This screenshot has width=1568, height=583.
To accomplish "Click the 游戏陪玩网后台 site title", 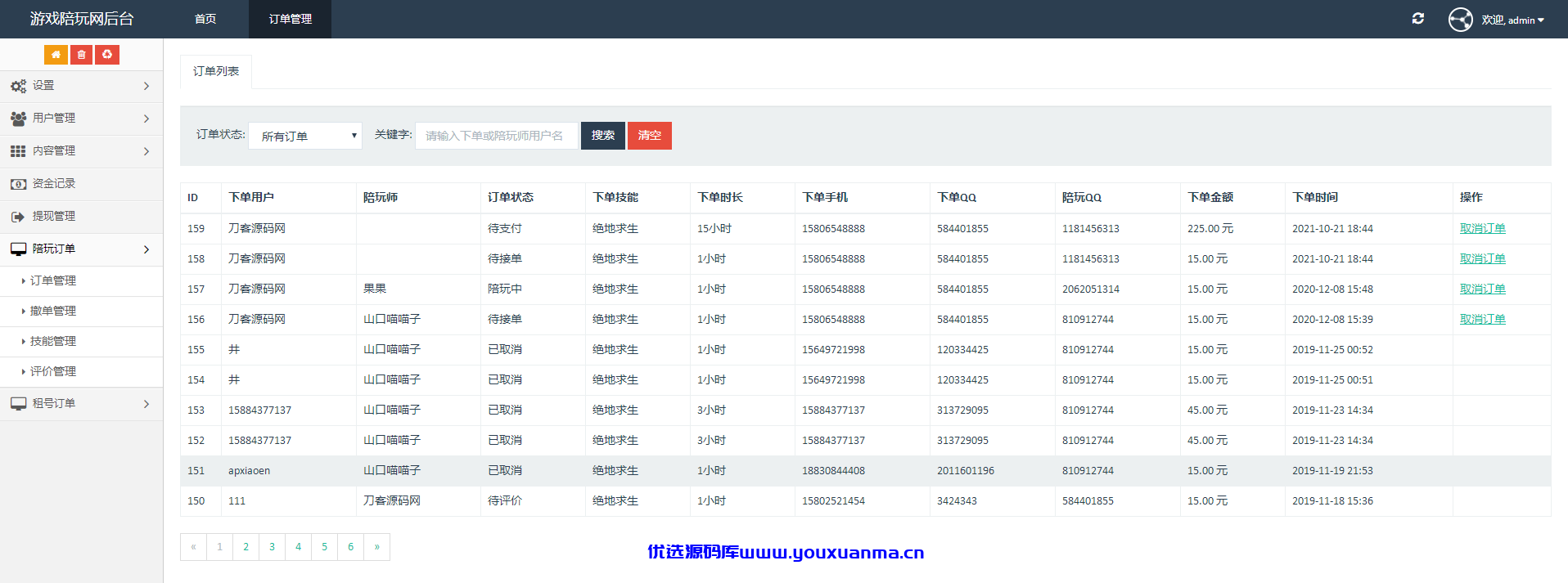I will (82, 19).
